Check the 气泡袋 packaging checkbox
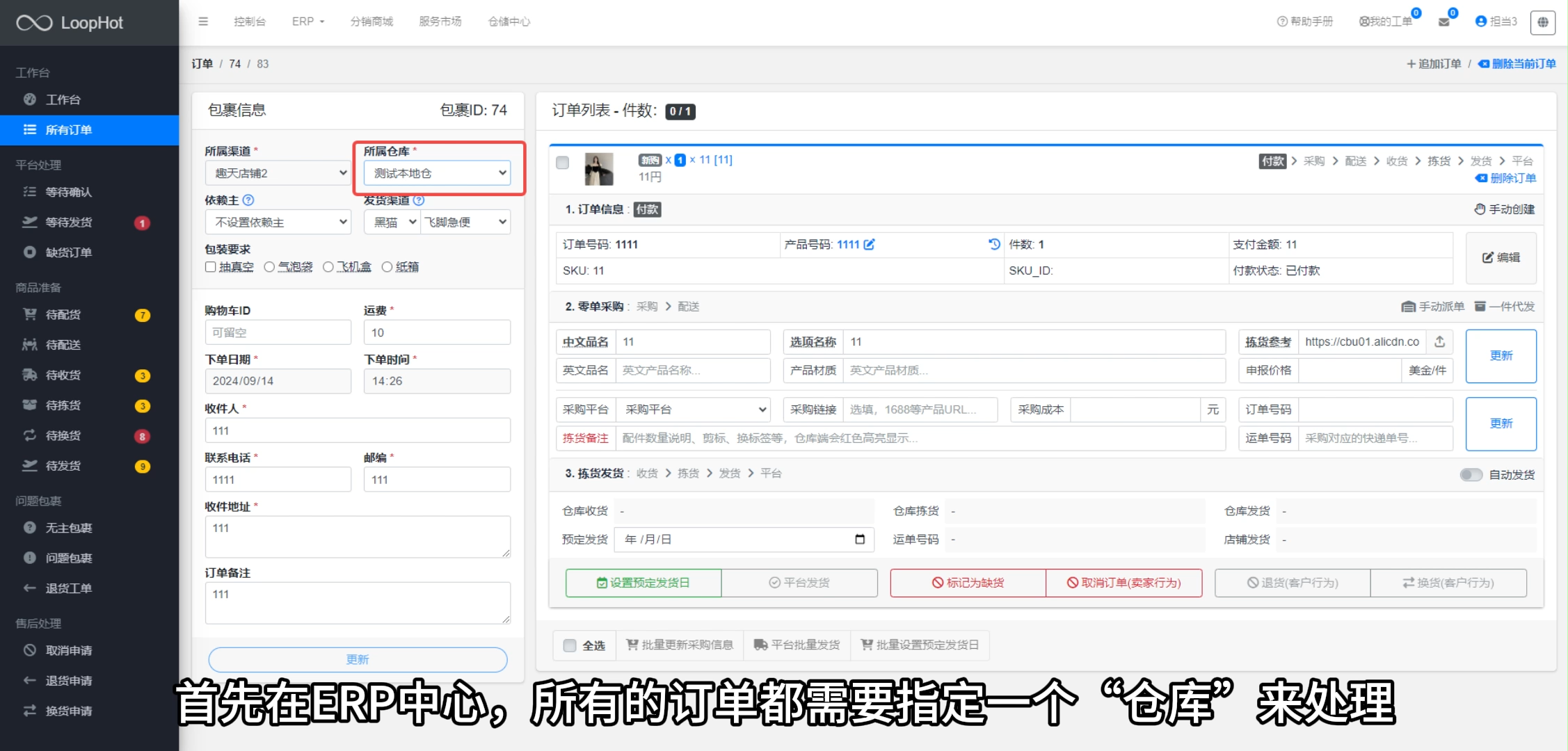 point(269,267)
